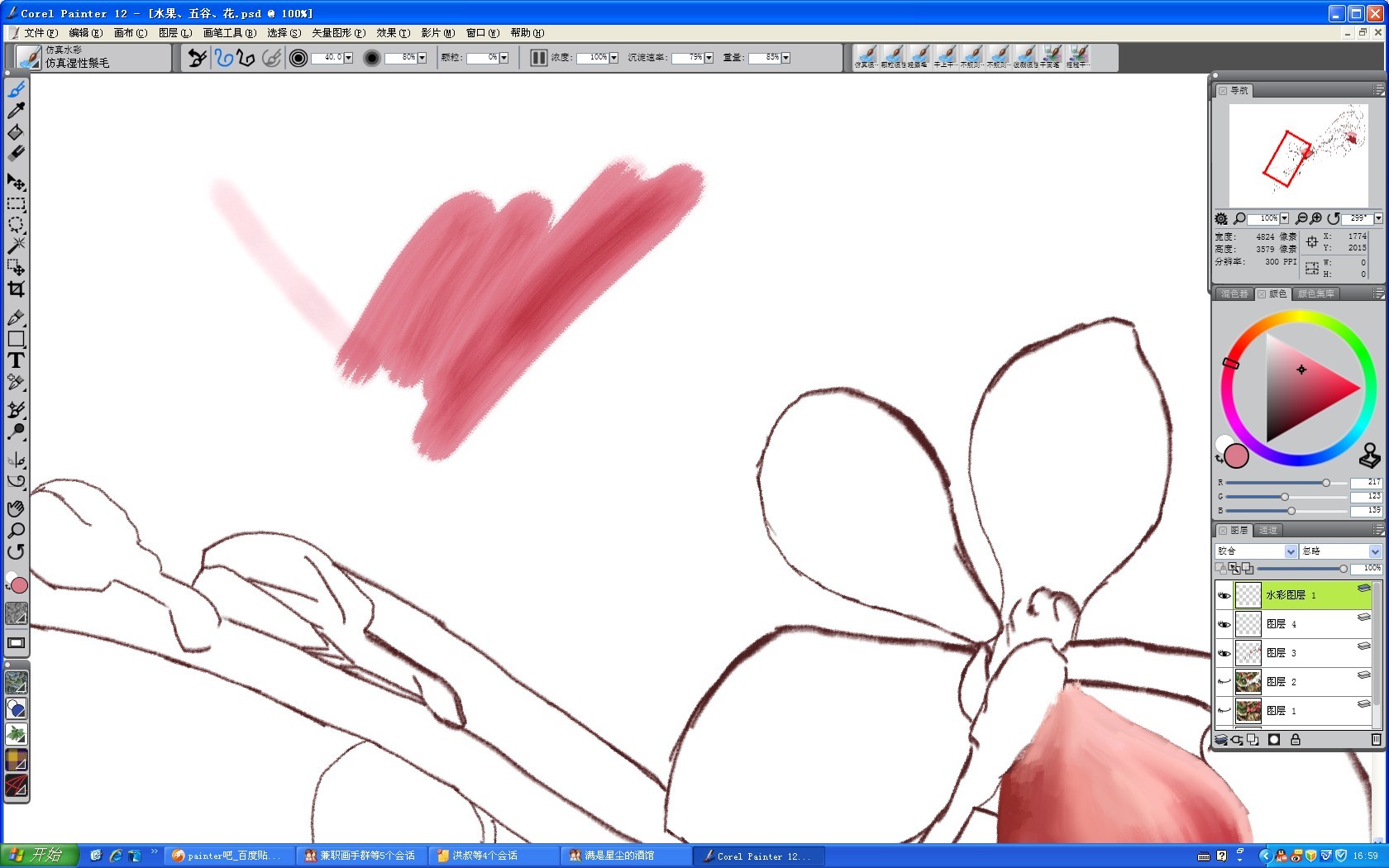Click the reset tool icon in property bar
Viewport: 1389px width, 868px height.
tap(197, 58)
